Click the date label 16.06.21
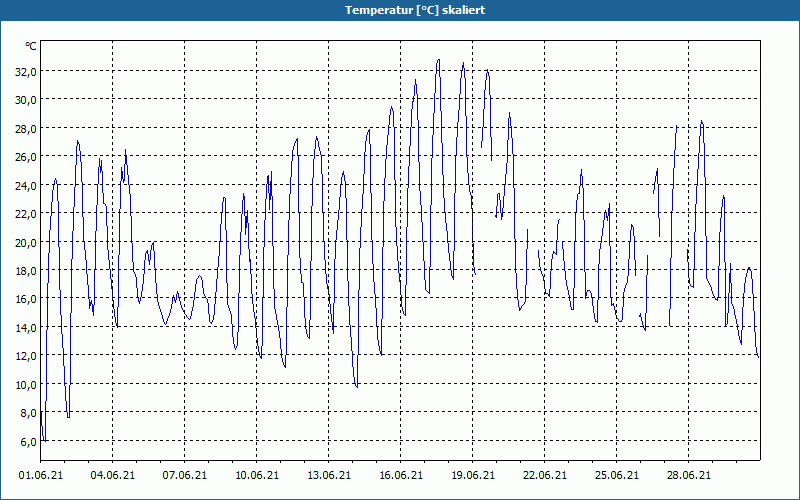 (x=401, y=476)
